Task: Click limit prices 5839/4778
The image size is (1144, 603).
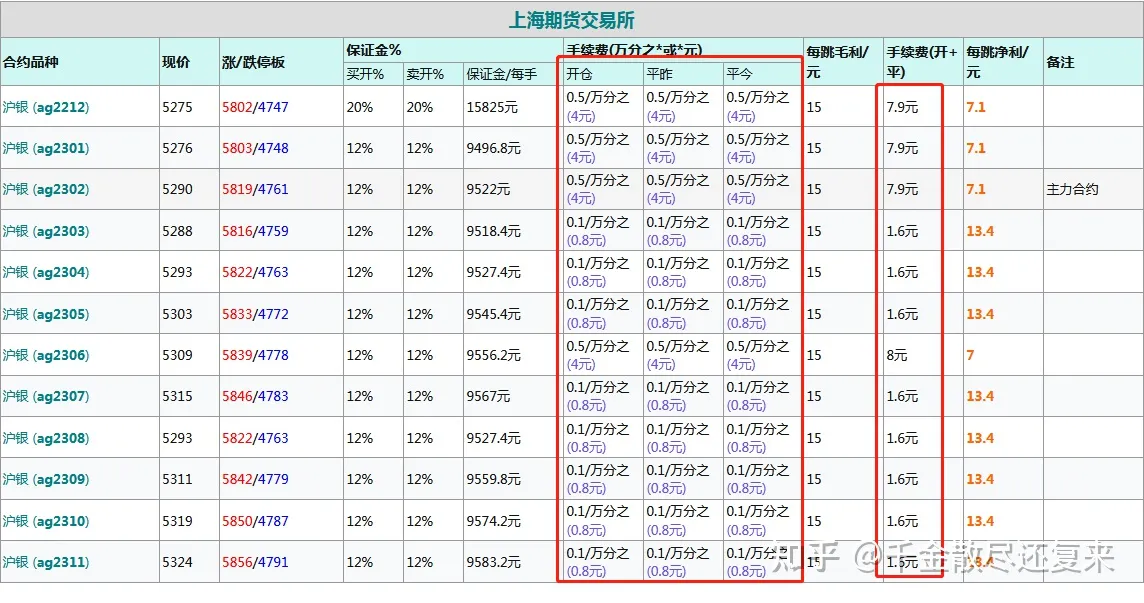Action: tap(255, 356)
